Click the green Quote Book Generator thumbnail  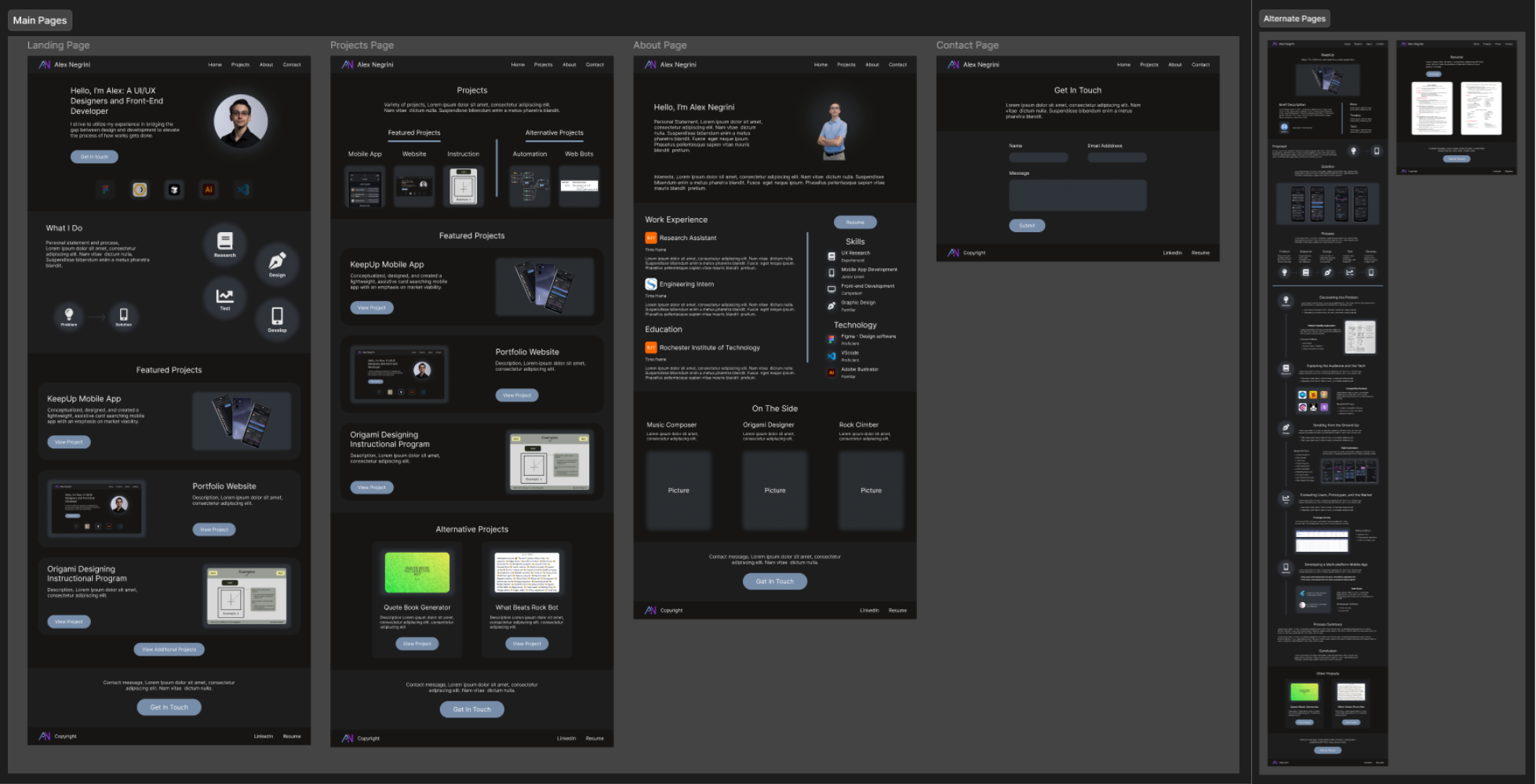click(417, 572)
